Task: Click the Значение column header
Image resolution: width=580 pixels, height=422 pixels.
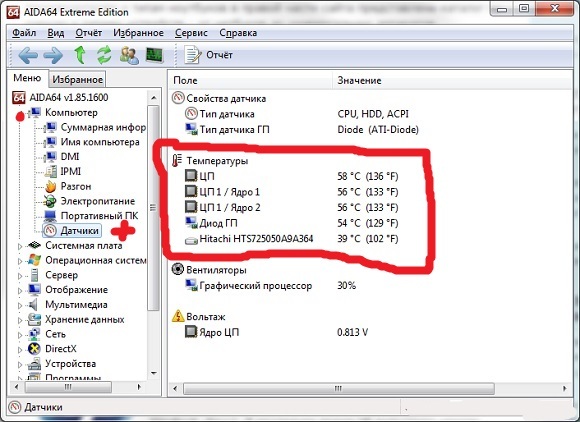Action: [x=453, y=80]
